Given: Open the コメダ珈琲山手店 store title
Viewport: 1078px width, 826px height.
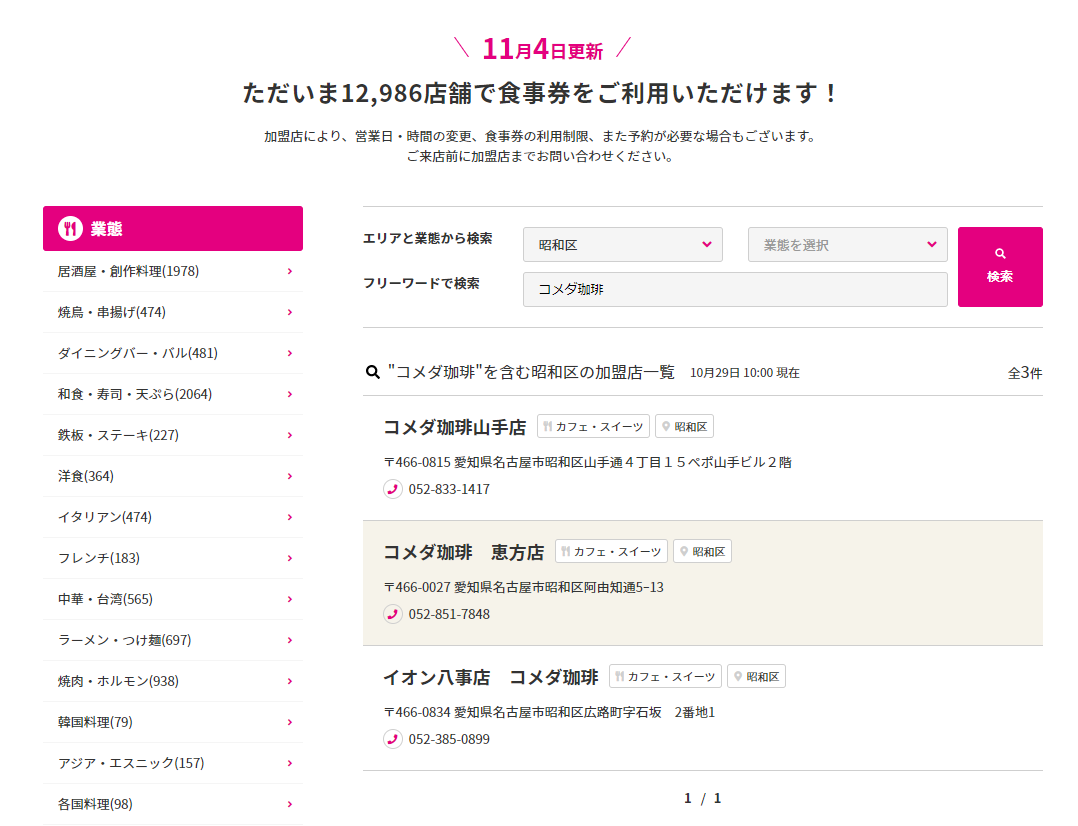Looking at the screenshot, I should tap(454, 427).
